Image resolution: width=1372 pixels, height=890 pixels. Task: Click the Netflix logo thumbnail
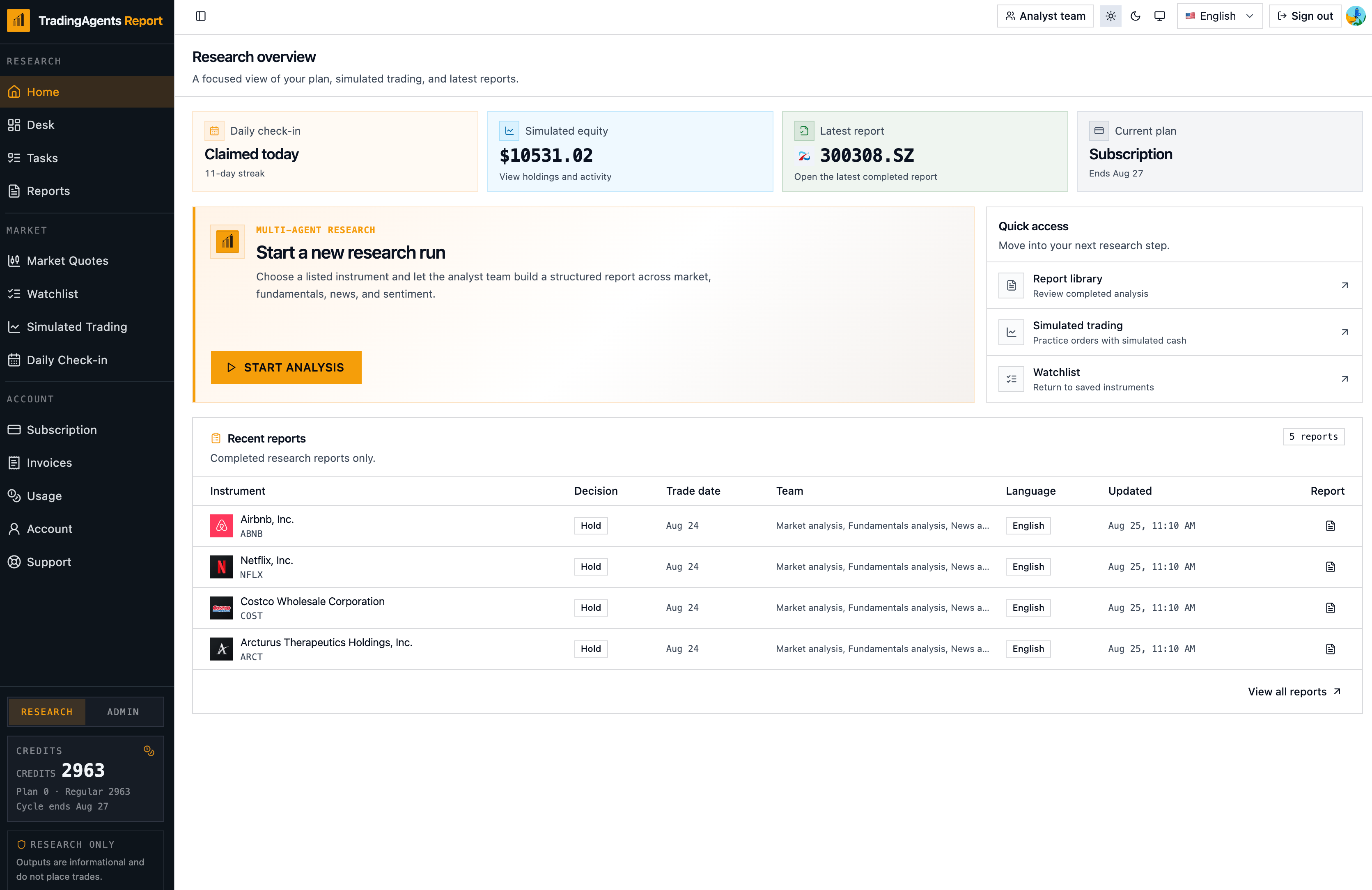pos(221,567)
